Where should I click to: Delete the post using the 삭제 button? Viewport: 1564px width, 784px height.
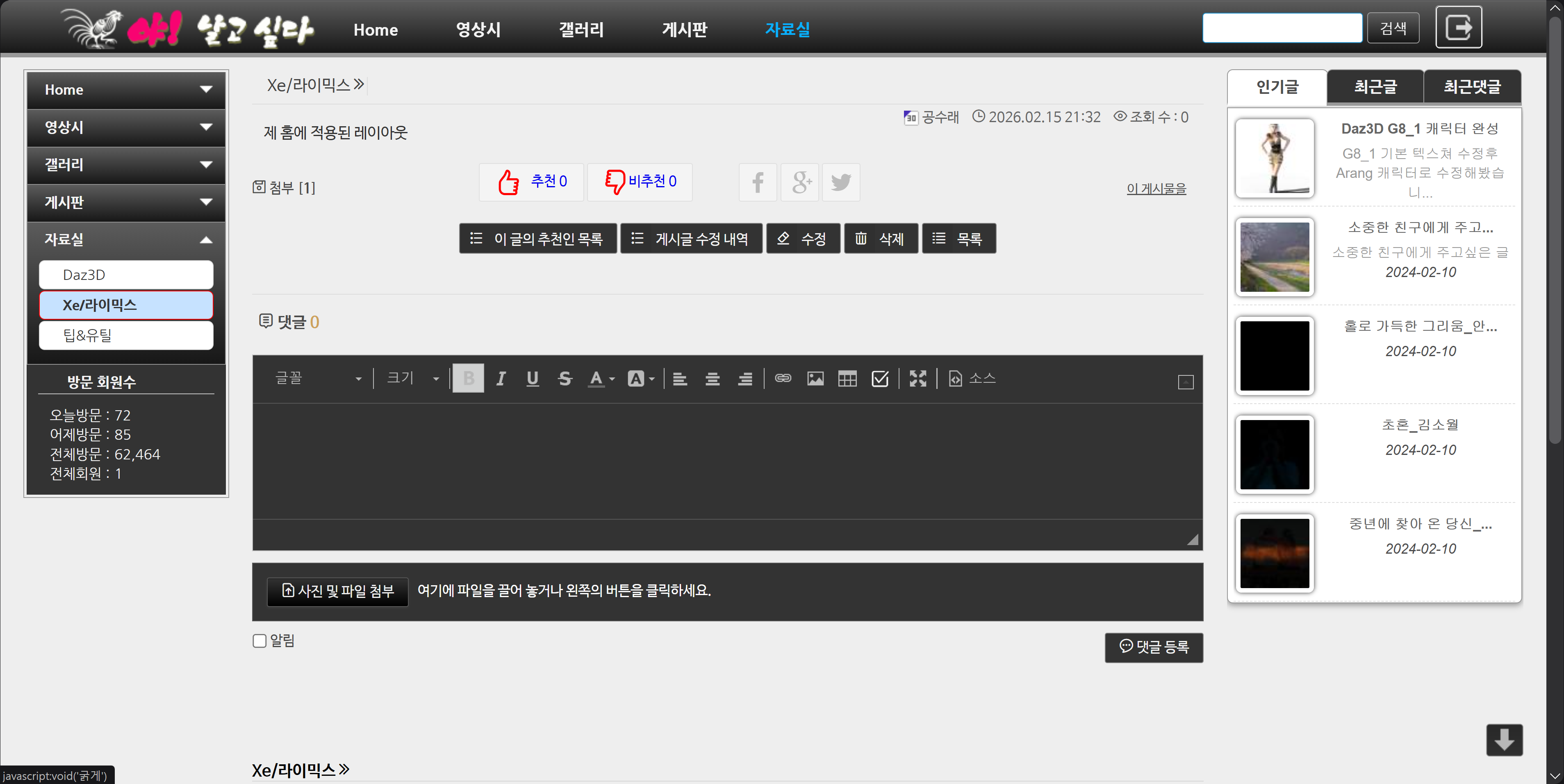[881, 238]
